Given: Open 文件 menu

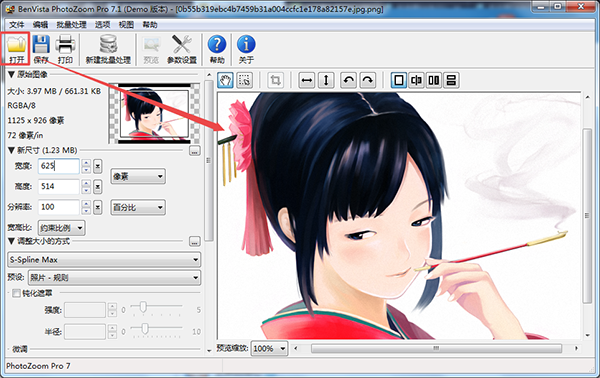Looking at the screenshot, I should point(16,25).
